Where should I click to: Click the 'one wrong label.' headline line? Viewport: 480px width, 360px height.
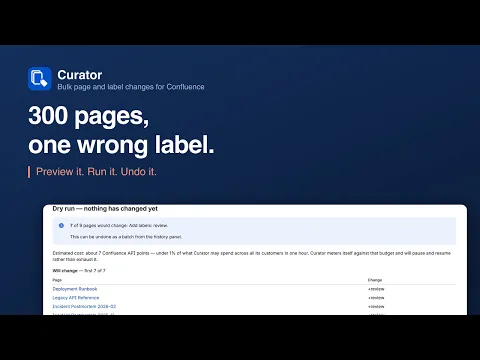pos(121,145)
